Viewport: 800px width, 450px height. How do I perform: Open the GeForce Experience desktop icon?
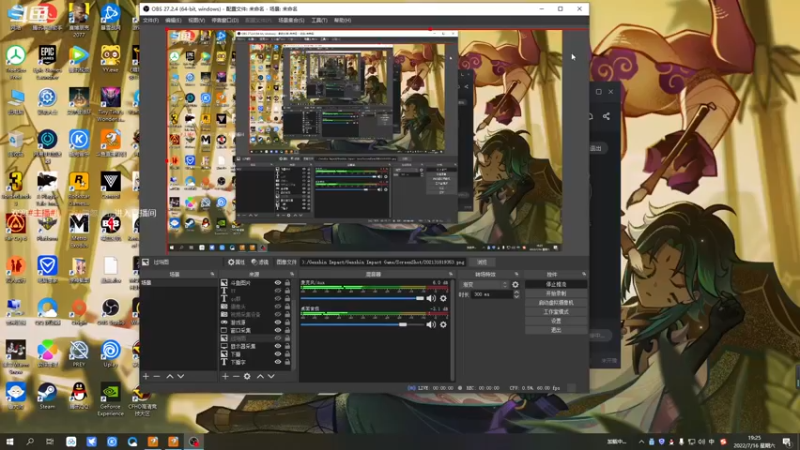pos(110,399)
